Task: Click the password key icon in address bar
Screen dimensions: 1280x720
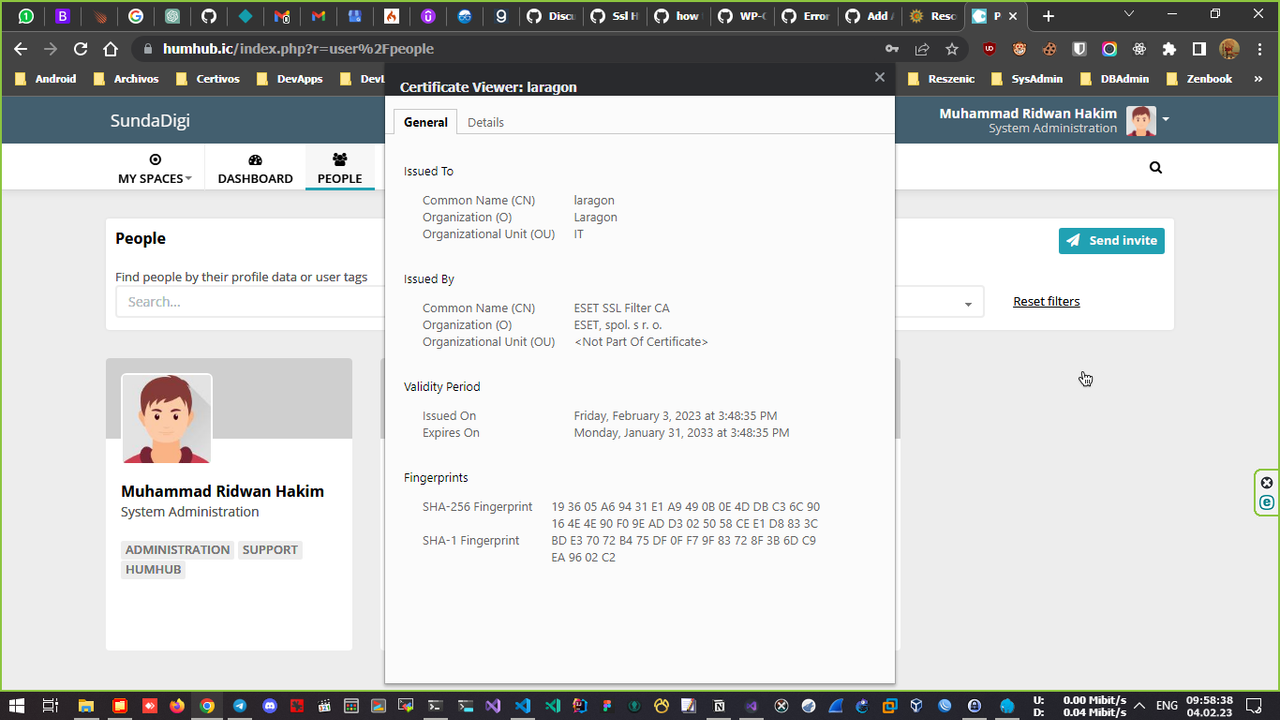Action: [892, 49]
